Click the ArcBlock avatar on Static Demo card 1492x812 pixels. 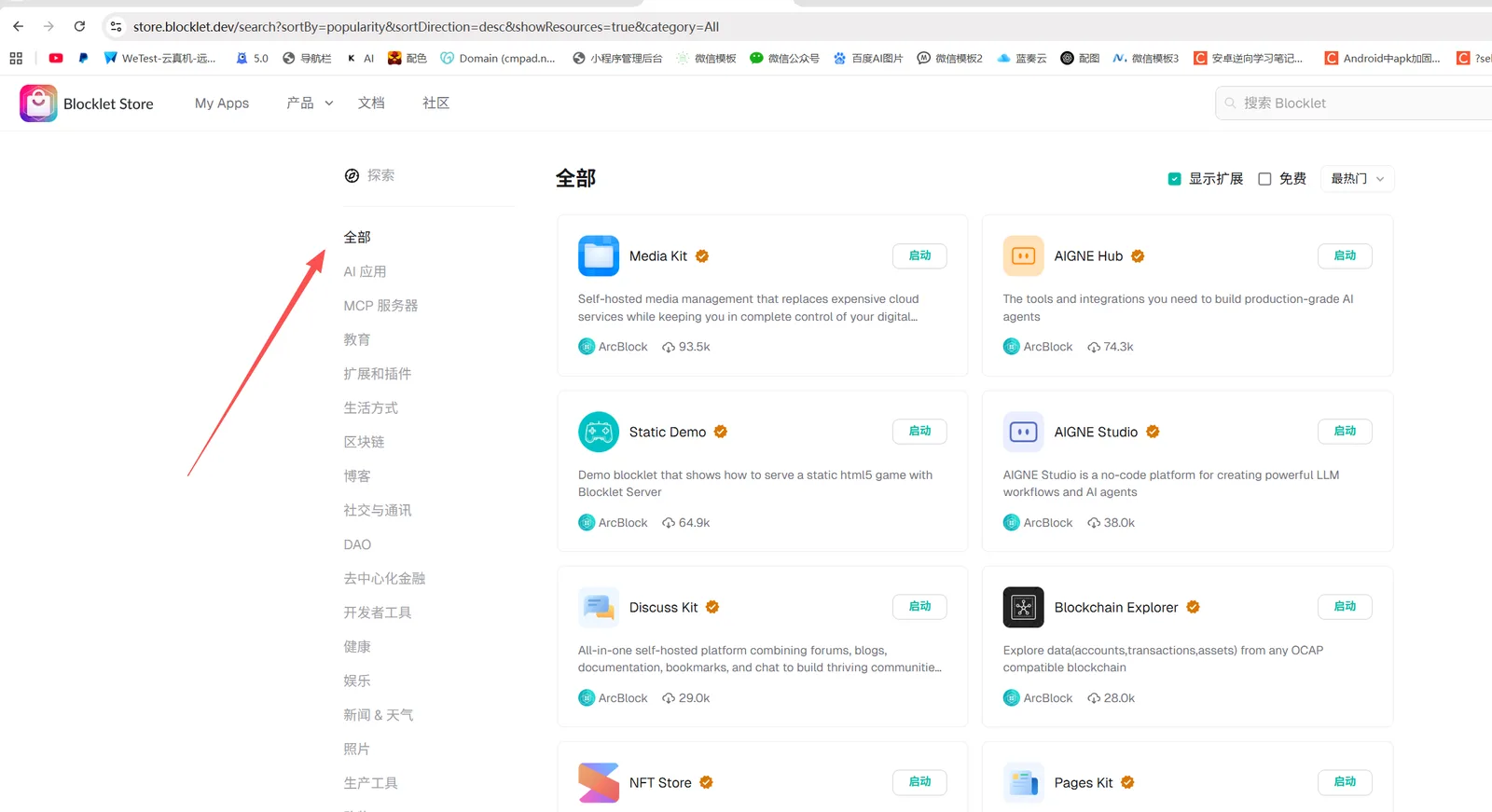(587, 523)
